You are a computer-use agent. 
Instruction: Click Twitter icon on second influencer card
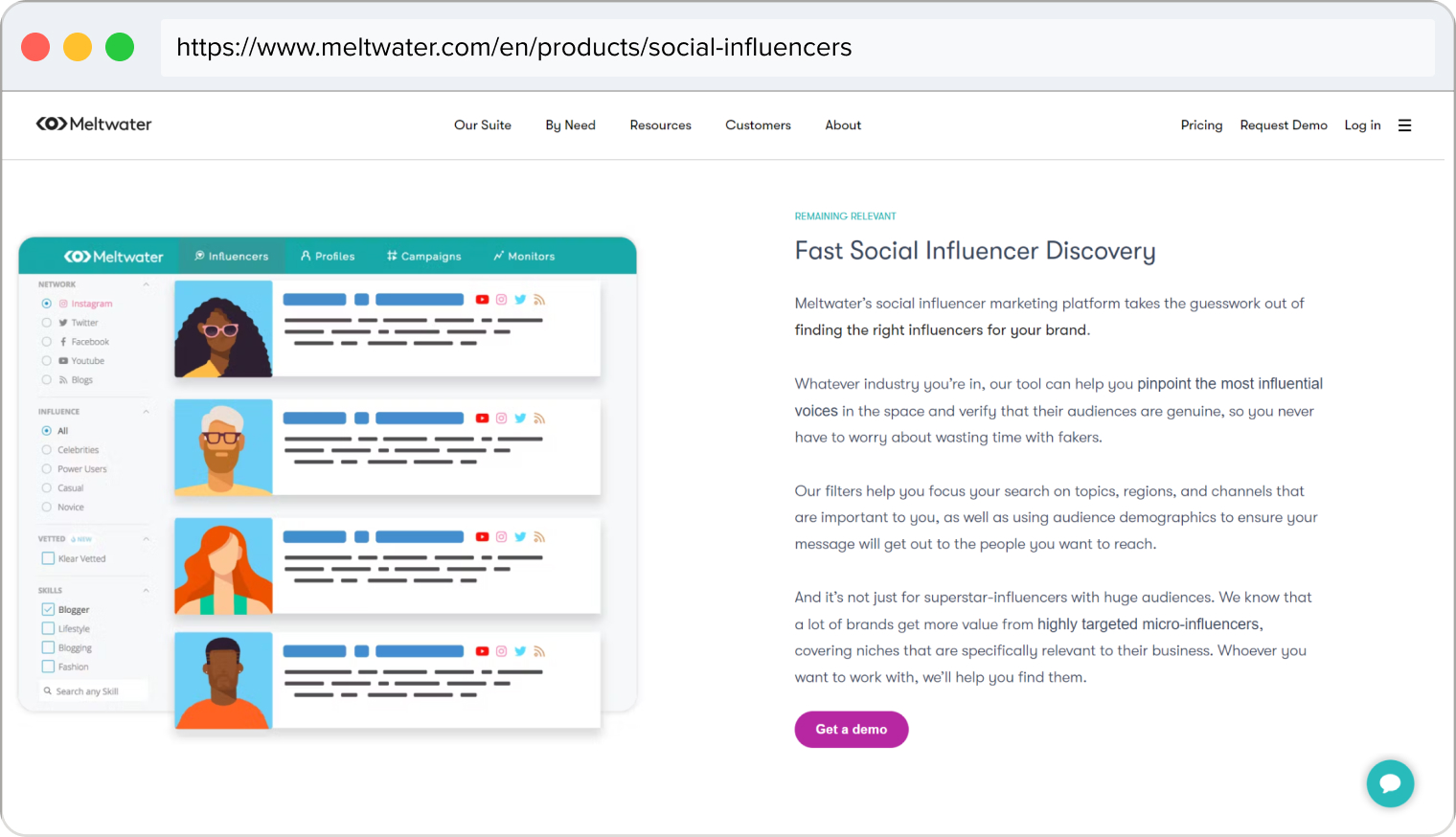point(520,418)
